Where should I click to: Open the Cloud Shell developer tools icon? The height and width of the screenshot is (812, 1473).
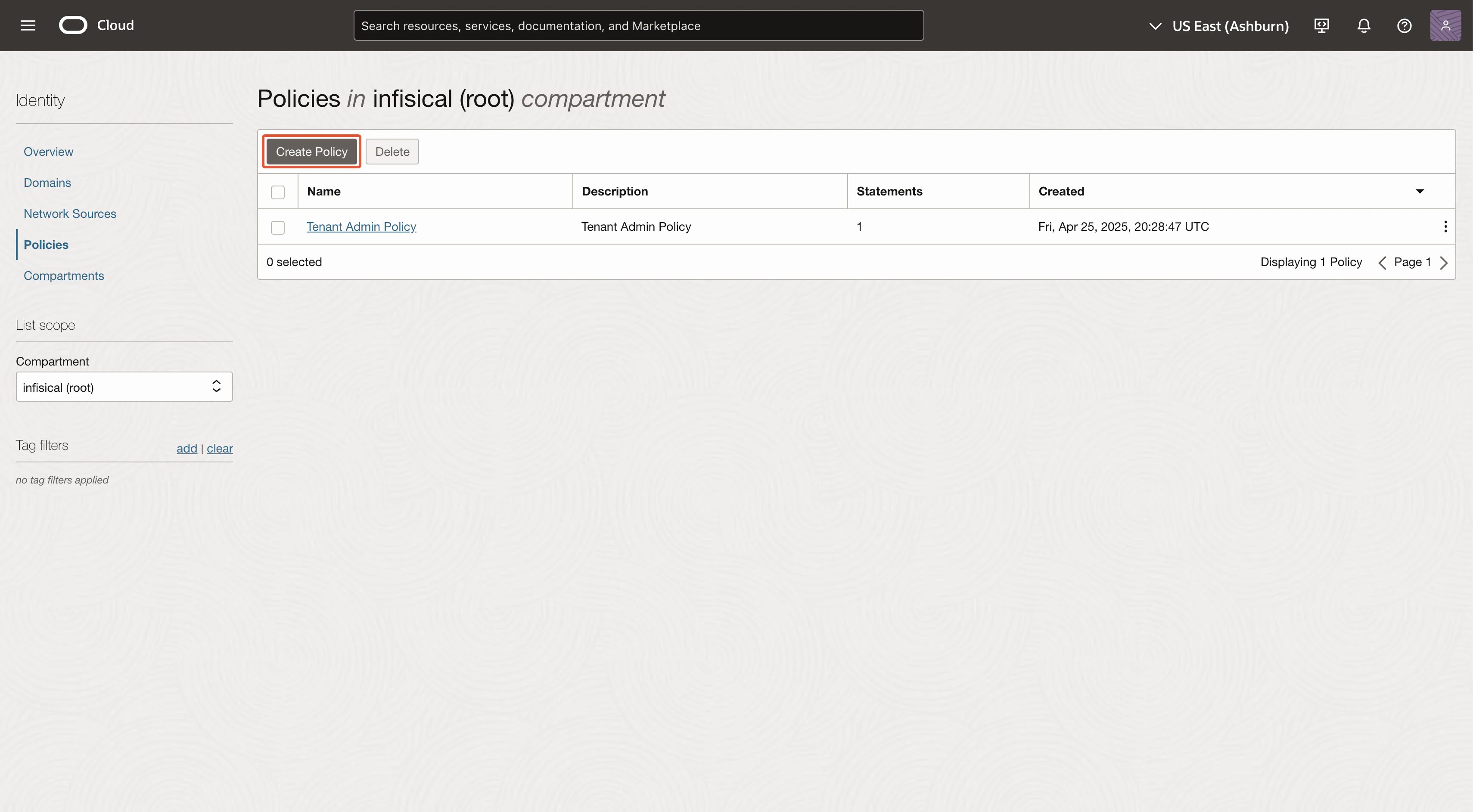(1321, 26)
